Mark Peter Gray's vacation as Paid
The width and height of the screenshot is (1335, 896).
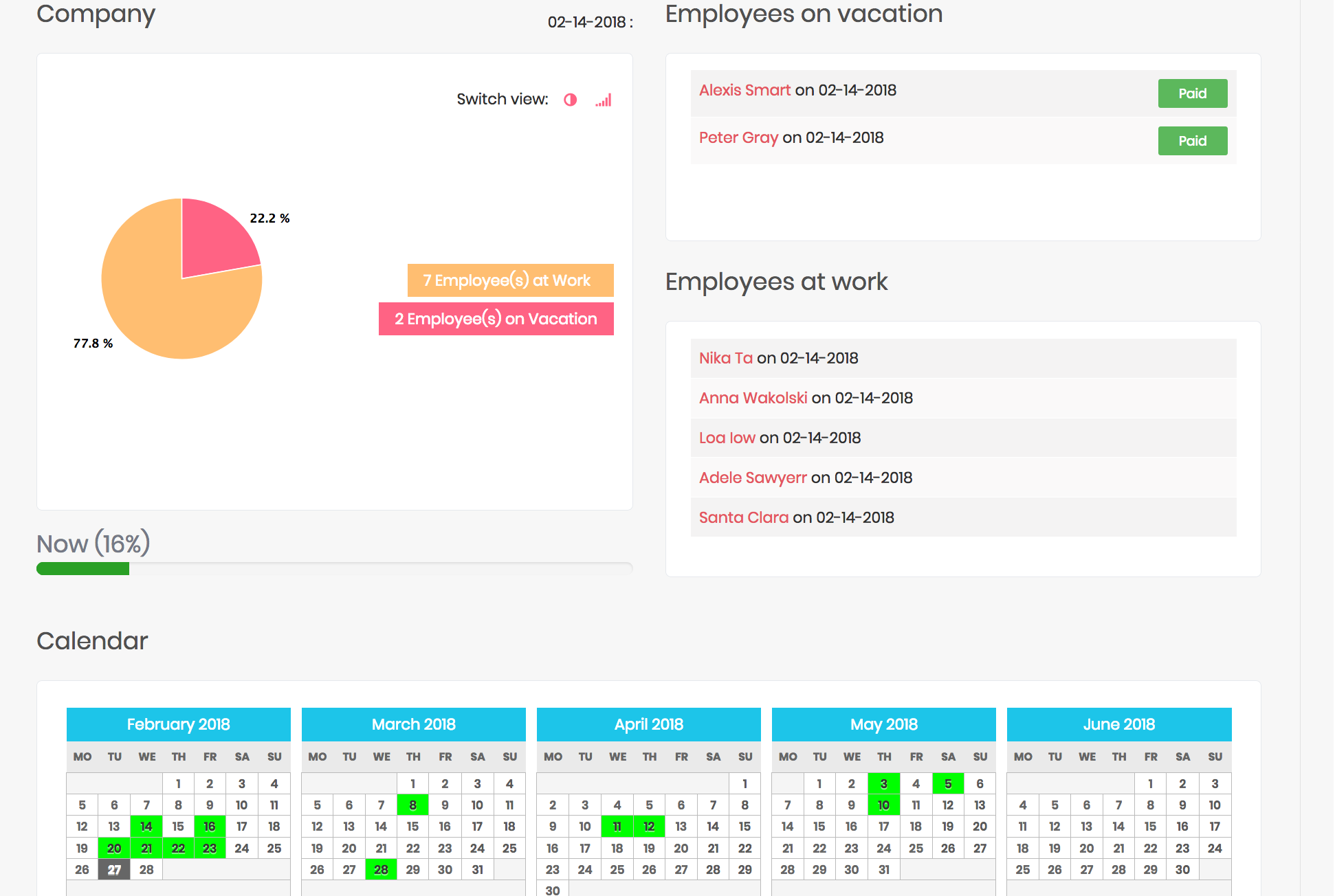tap(1192, 140)
